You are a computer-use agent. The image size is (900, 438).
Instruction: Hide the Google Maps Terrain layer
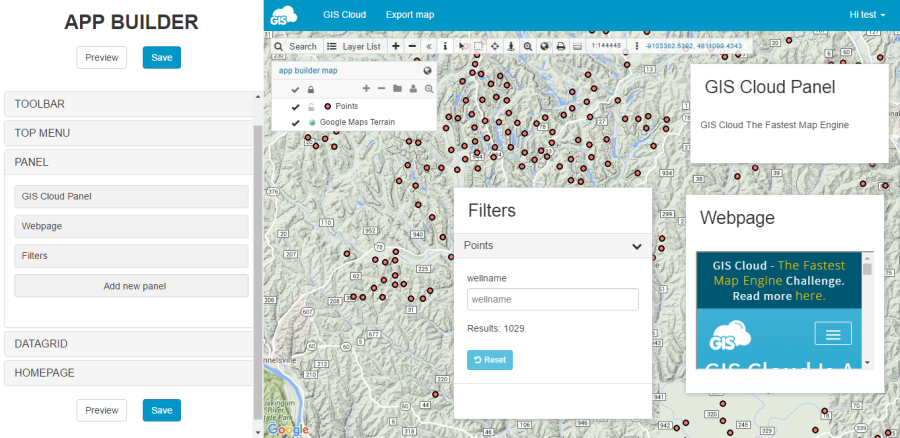coord(295,123)
